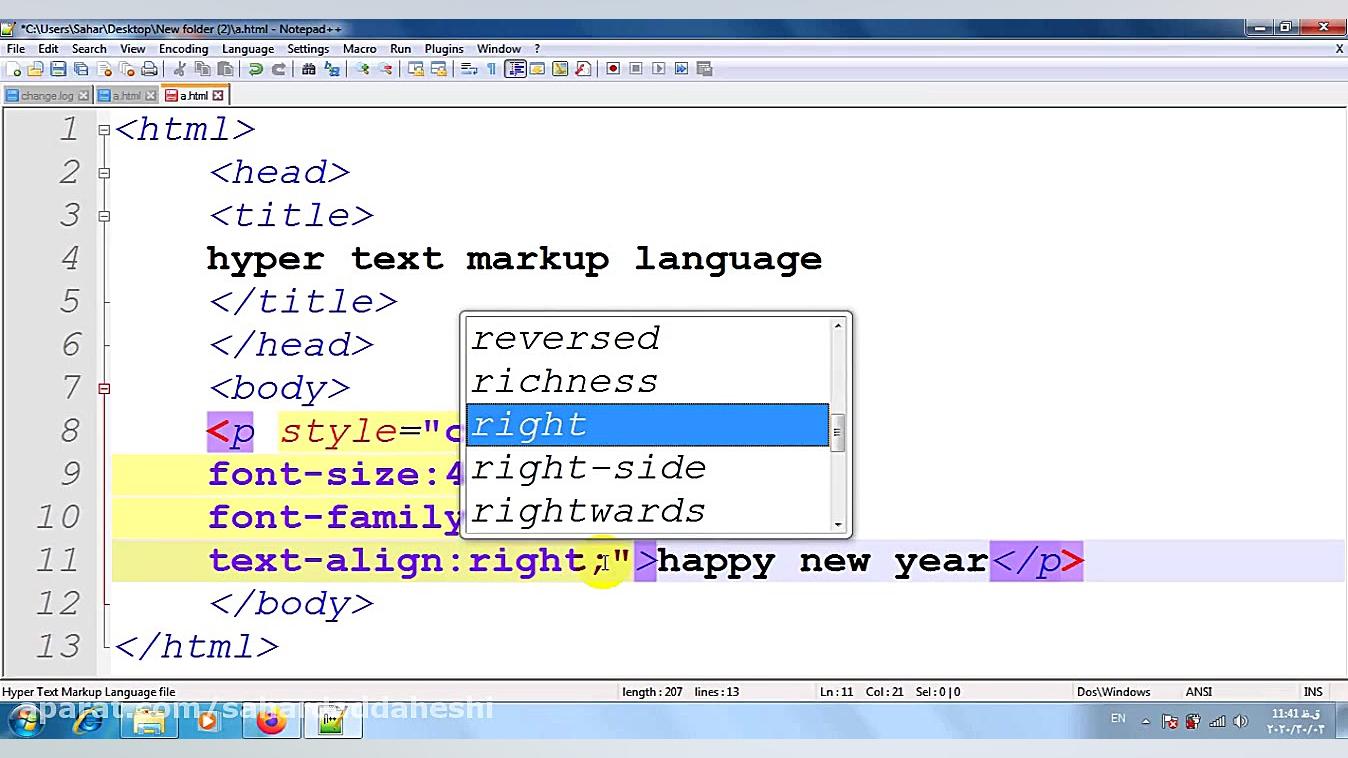Open the Language menu
Screen dimensions: 1348x758
pyautogui.click(x=248, y=48)
